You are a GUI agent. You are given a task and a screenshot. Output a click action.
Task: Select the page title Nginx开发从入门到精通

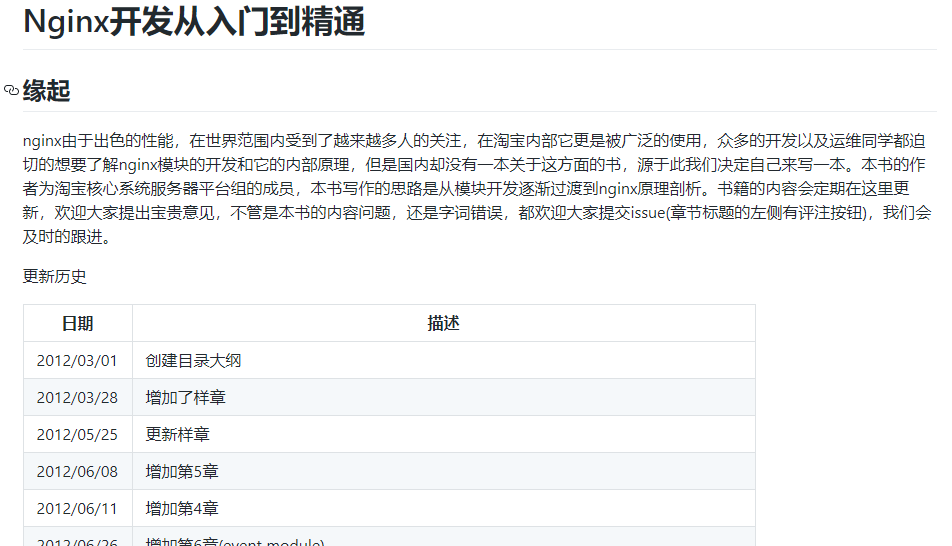click(194, 22)
